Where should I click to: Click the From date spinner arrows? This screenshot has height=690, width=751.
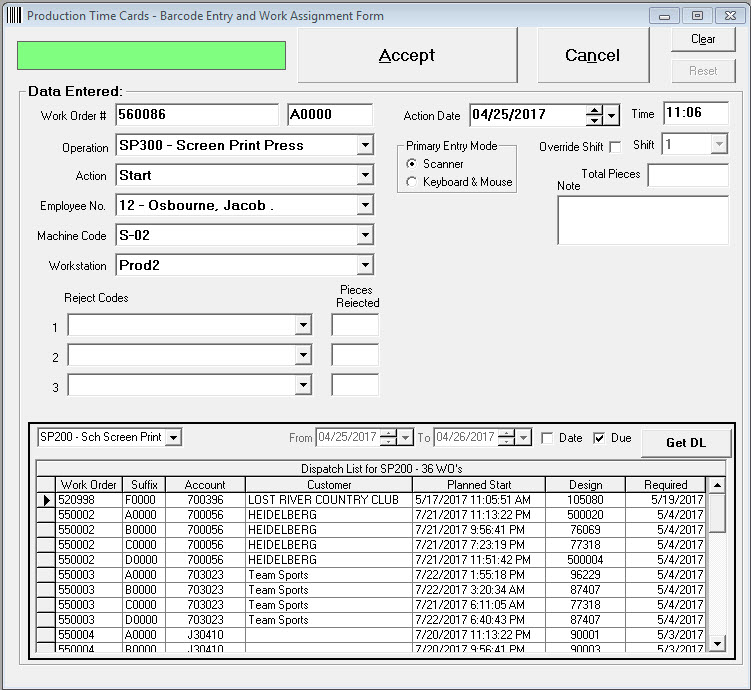389,437
